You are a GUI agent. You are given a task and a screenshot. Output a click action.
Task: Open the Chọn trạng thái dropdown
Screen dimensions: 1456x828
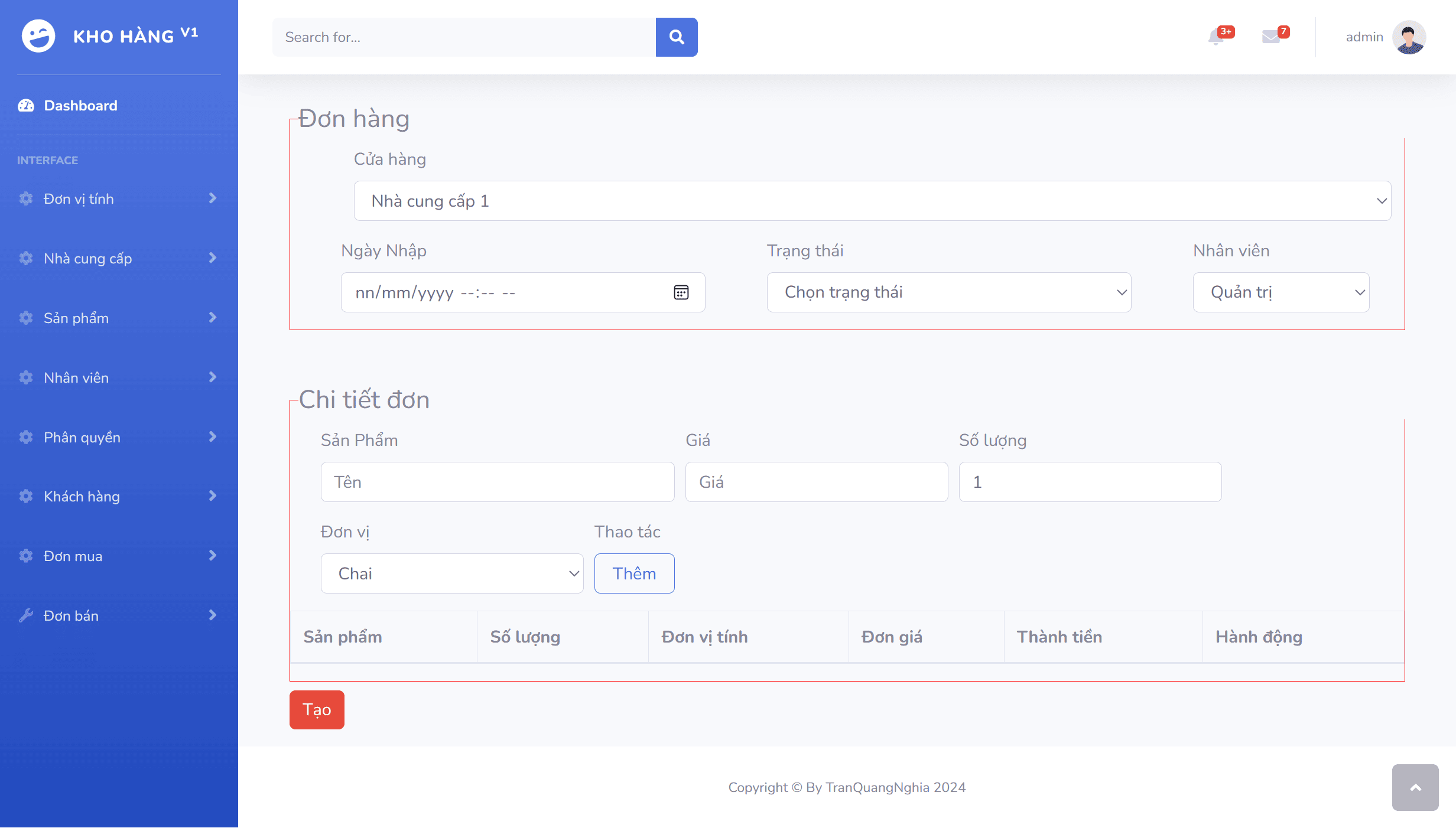[949, 292]
